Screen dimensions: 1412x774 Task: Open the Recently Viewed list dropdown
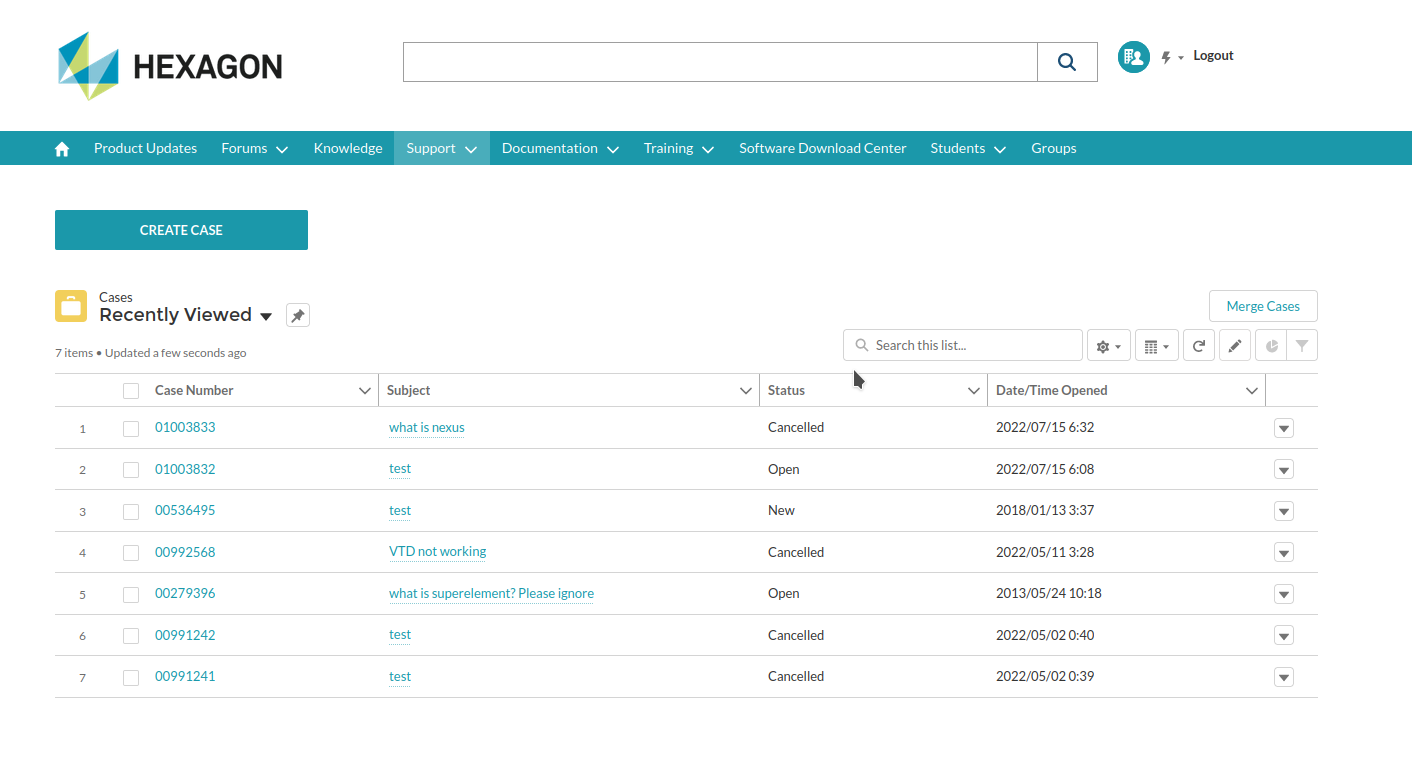tap(266, 316)
